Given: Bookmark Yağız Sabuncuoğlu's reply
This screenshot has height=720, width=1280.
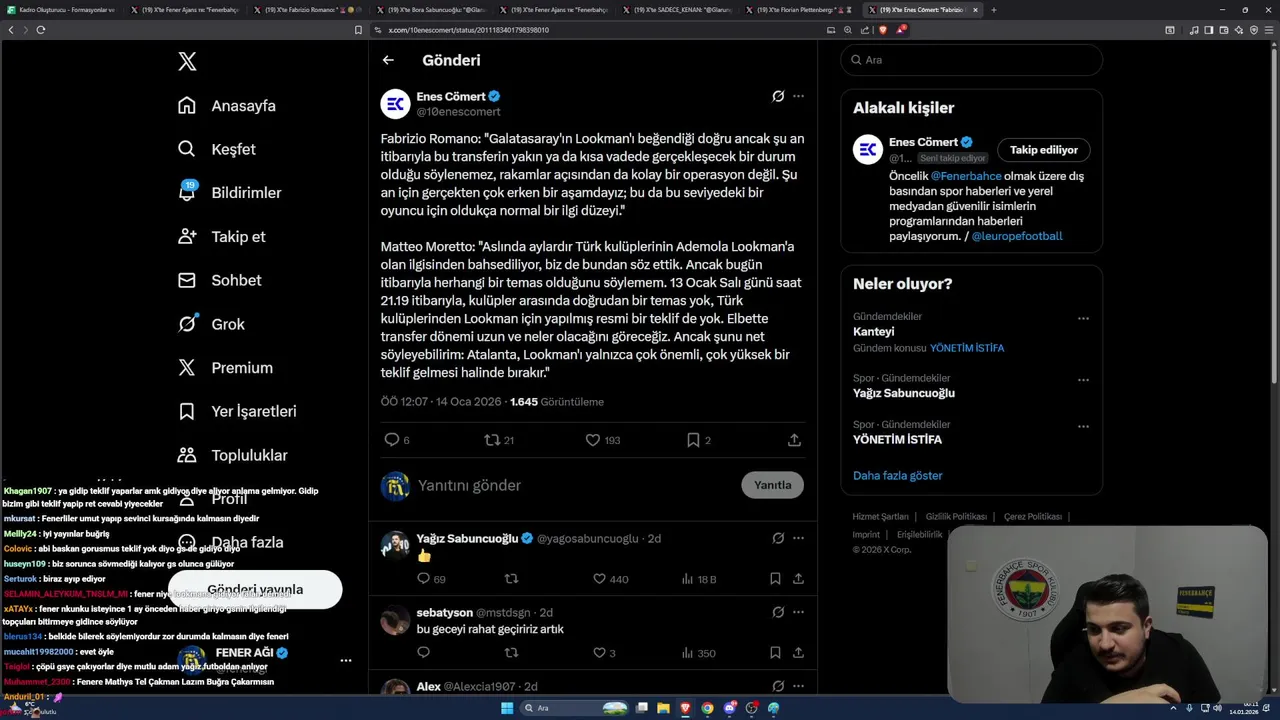Looking at the screenshot, I should point(775,578).
